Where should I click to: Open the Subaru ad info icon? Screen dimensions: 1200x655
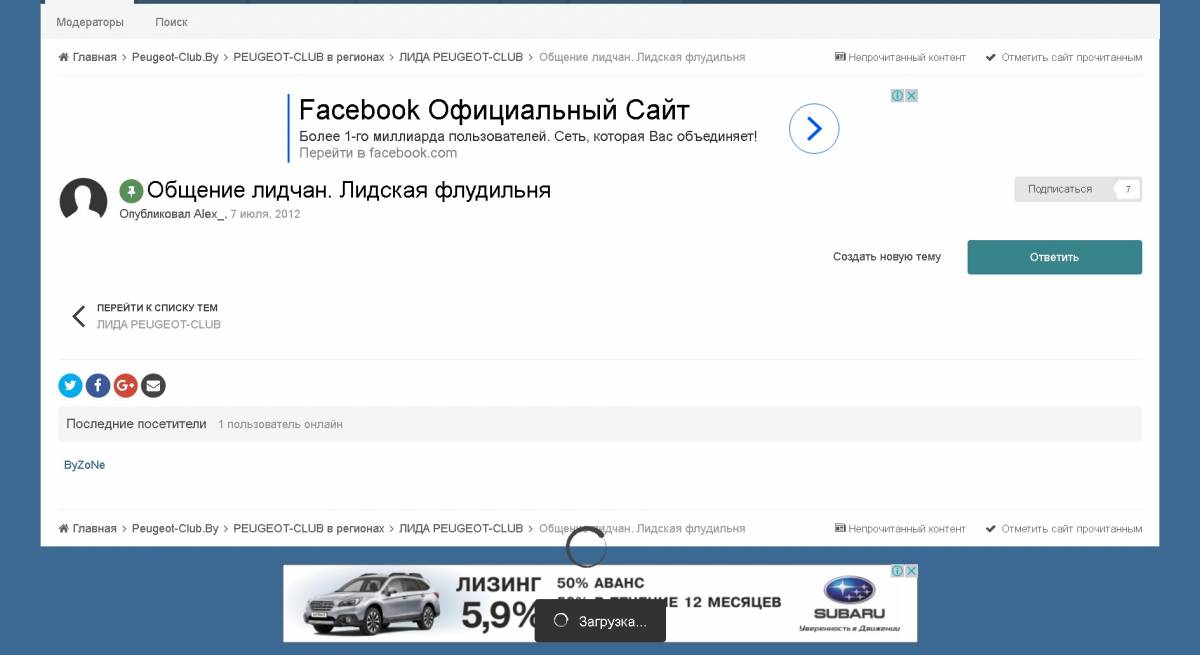pos(898,571)
